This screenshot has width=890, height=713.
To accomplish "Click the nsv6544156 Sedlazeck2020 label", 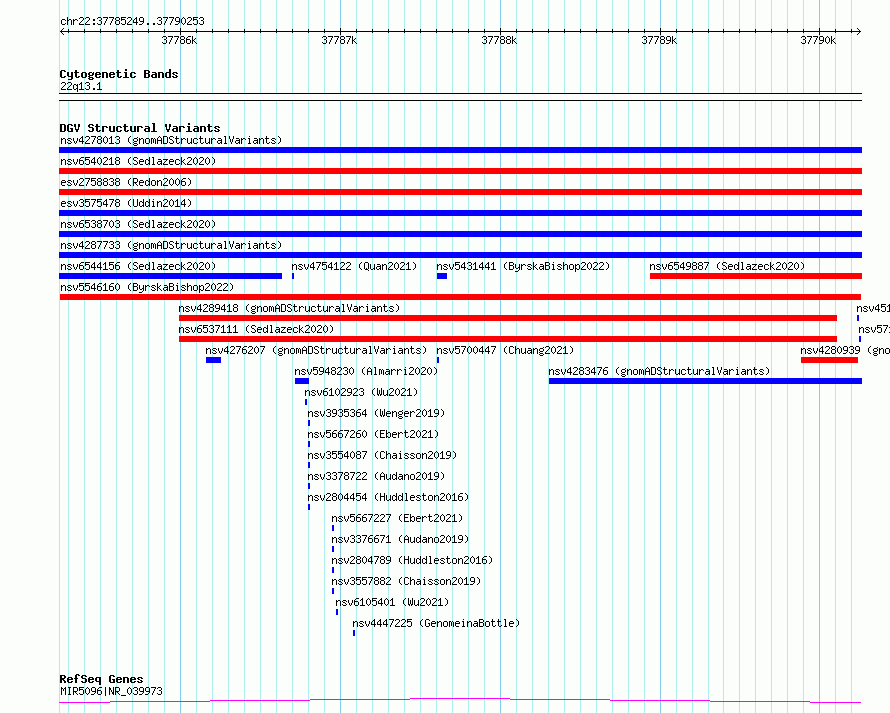I will tap(138, 266).
